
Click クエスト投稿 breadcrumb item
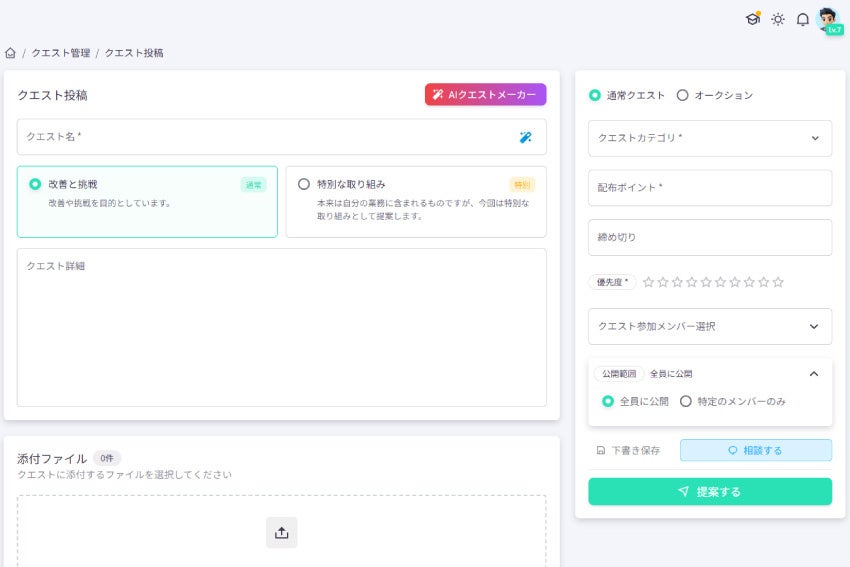point(134,53)
